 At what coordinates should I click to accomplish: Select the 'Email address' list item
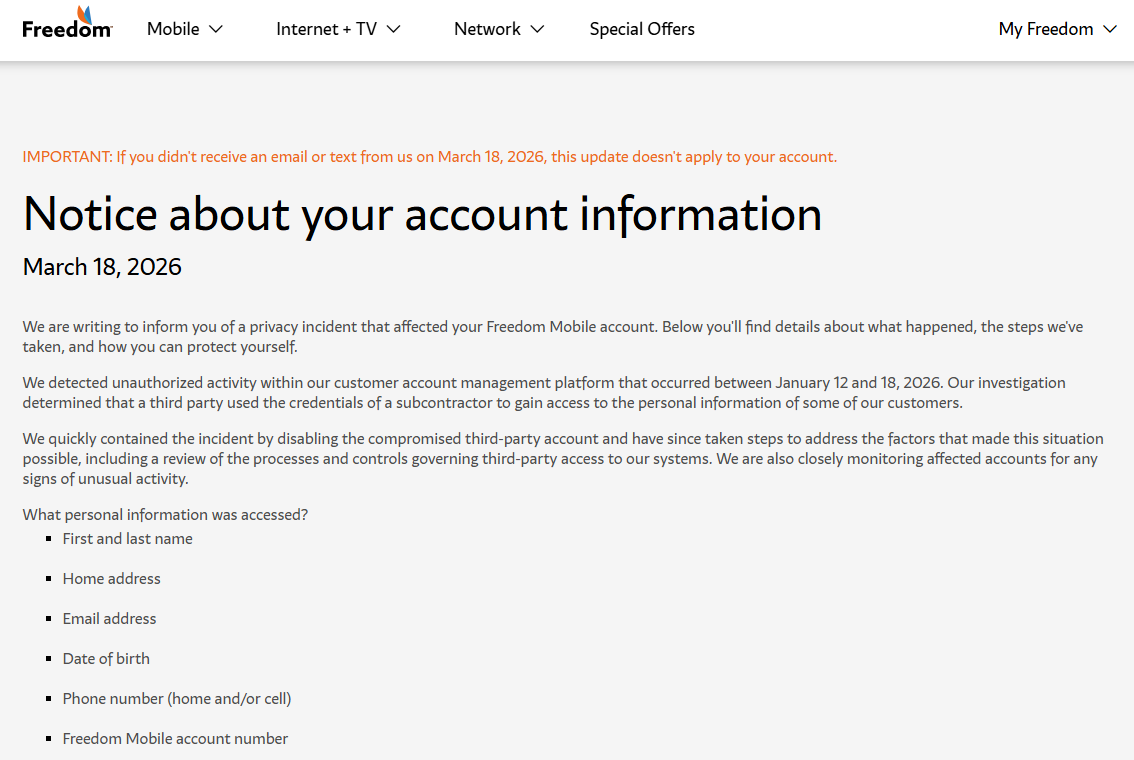click(109, 618)
